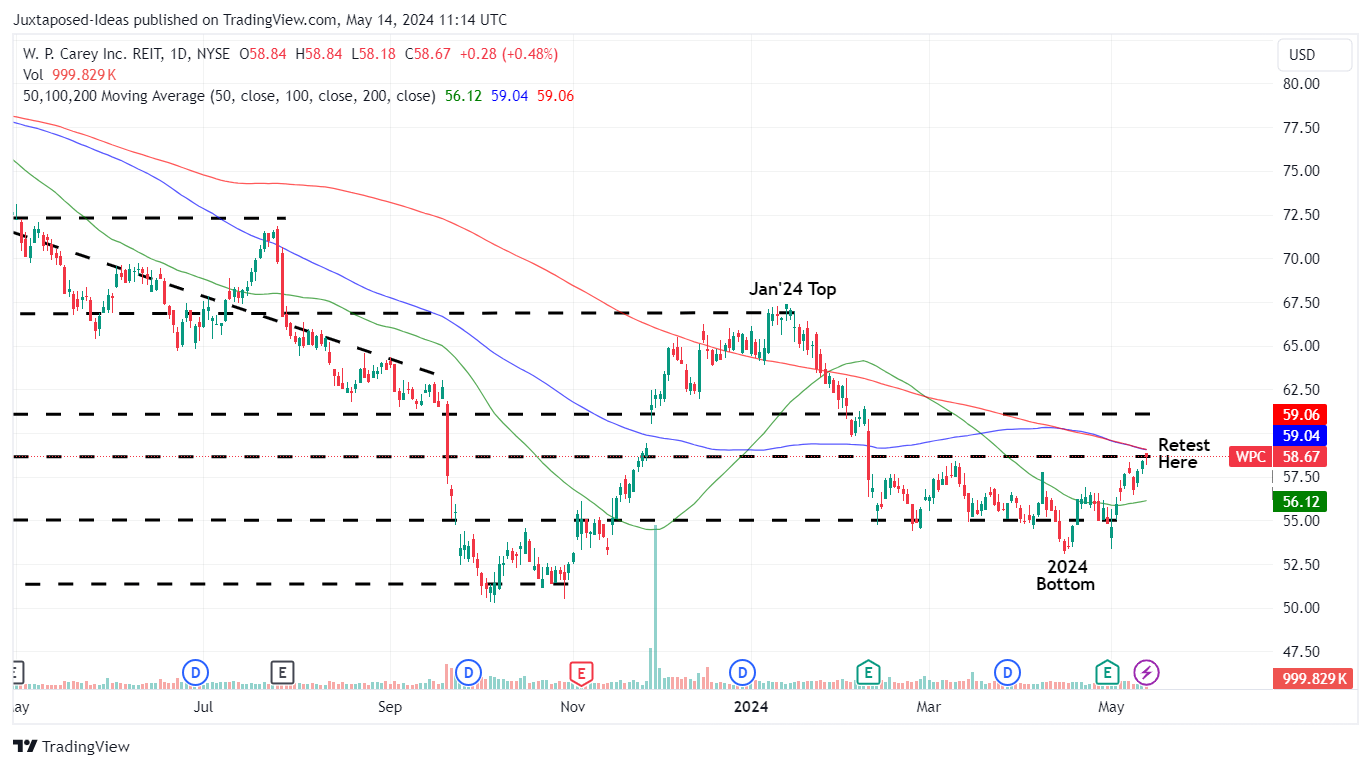The width and height of the screenshot is (1371, 768).
Task: Click the Sep time axis label
Action: click(390, 707)
